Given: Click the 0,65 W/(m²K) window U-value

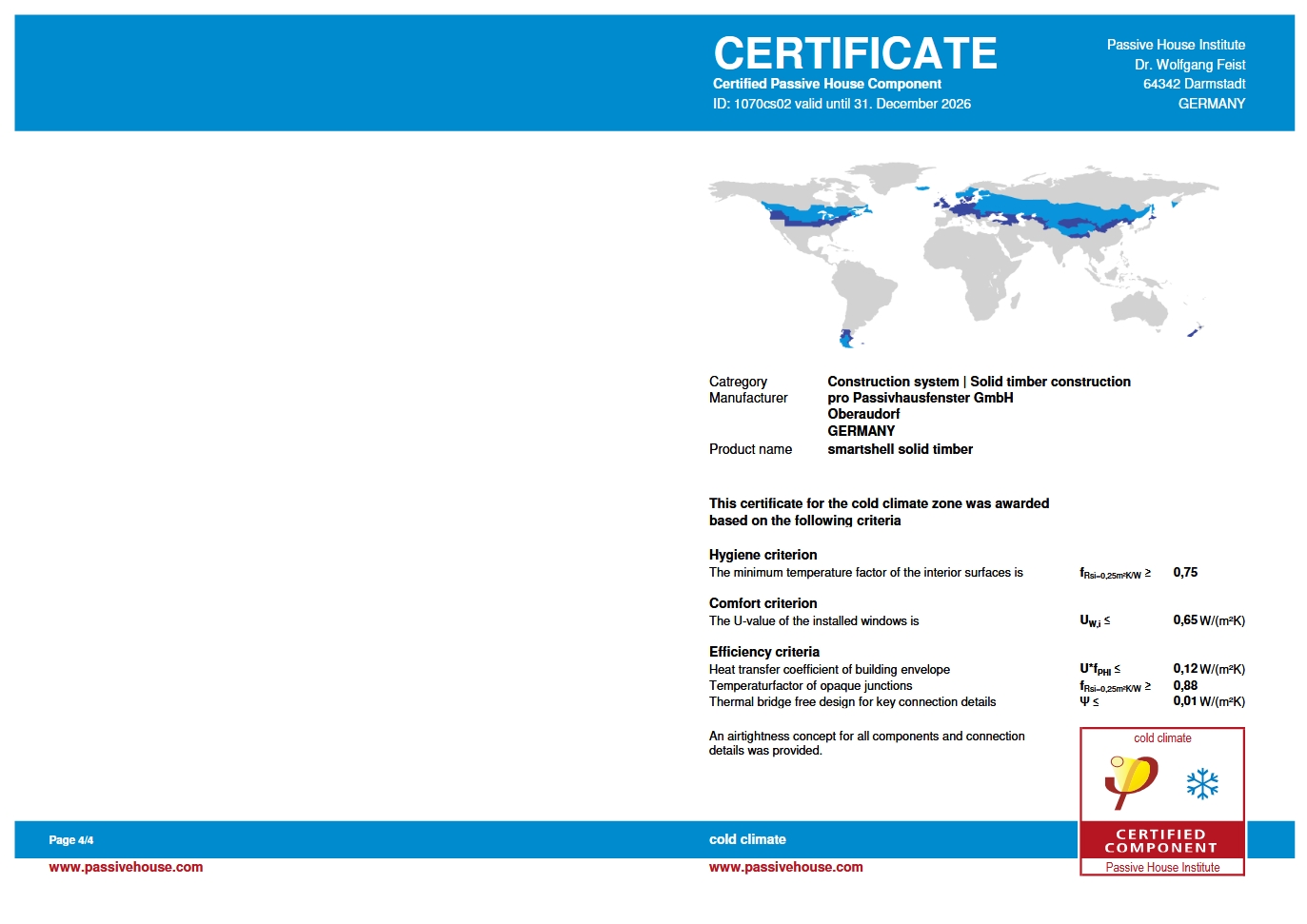Looking at the screenshot, I should point(1208,620).
